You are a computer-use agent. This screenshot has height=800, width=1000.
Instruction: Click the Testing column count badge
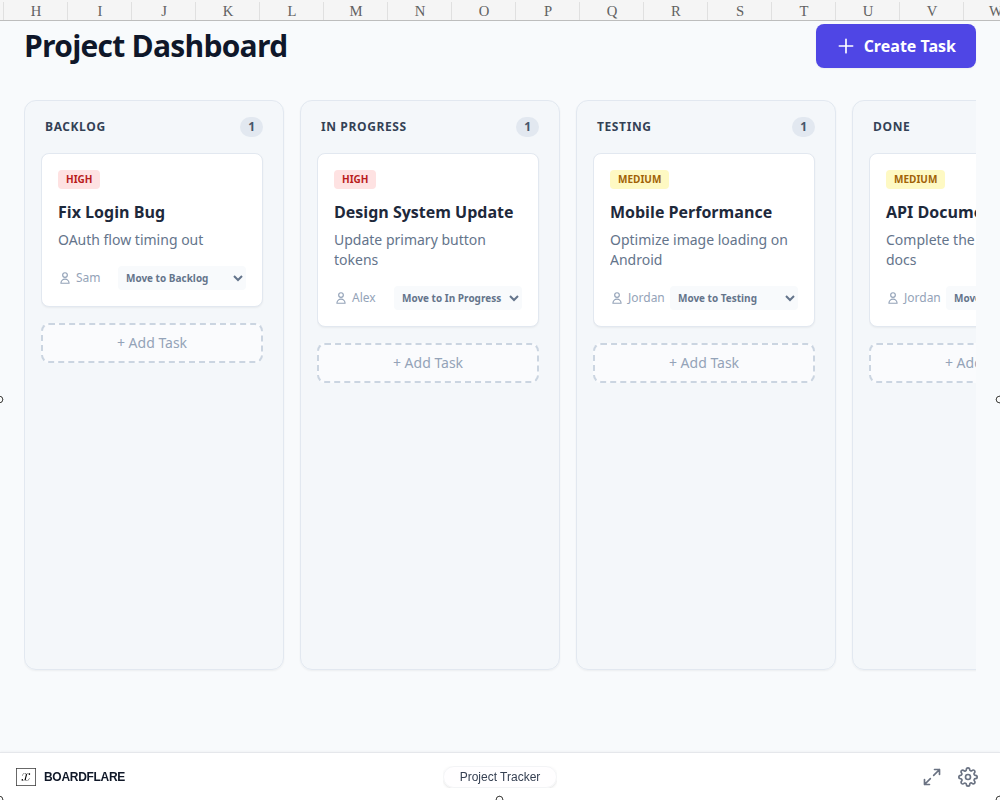click(x=804, y=127)
